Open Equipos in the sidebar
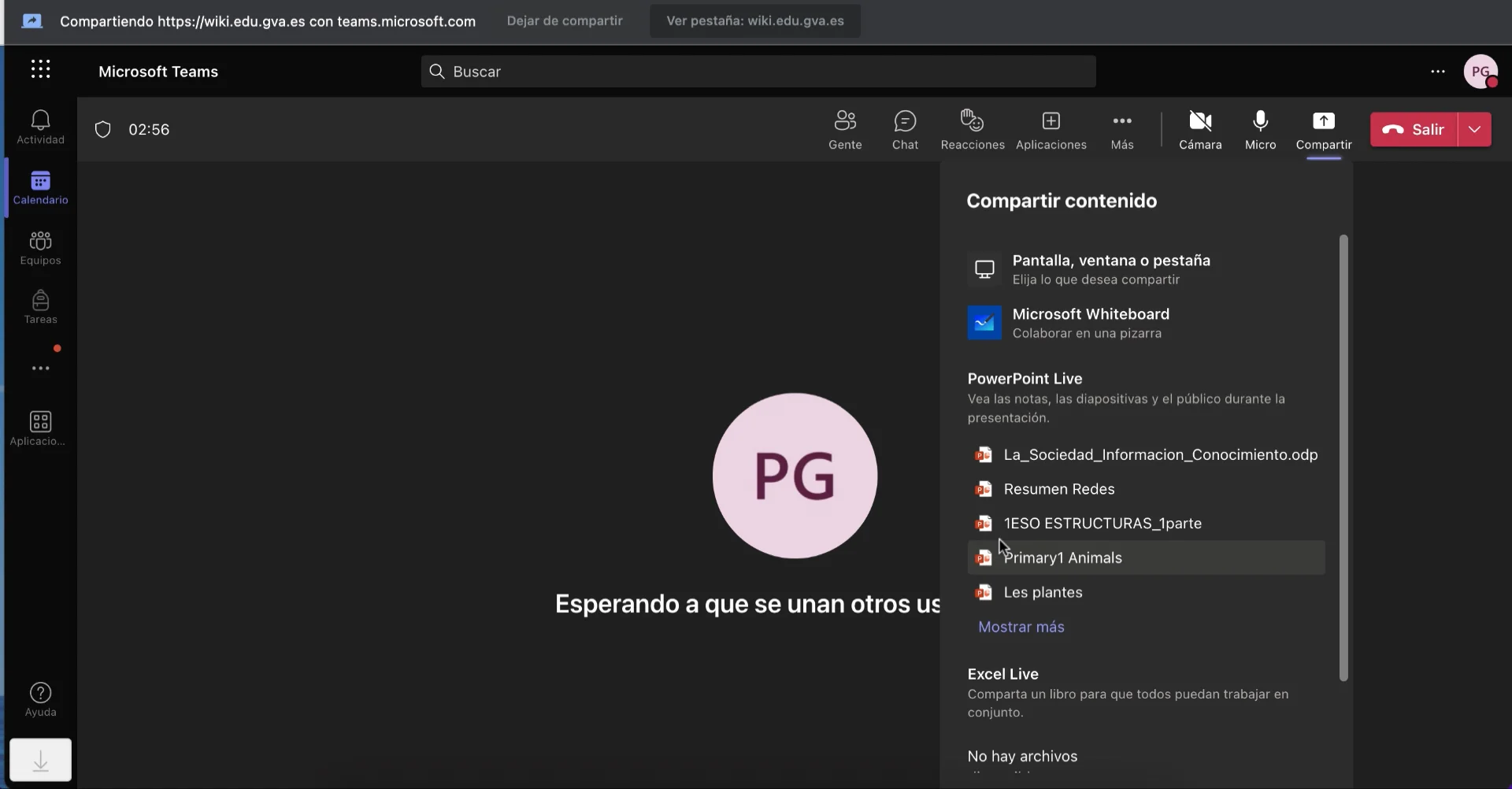Screen dimensions: 1512x789 pos(41,247)
